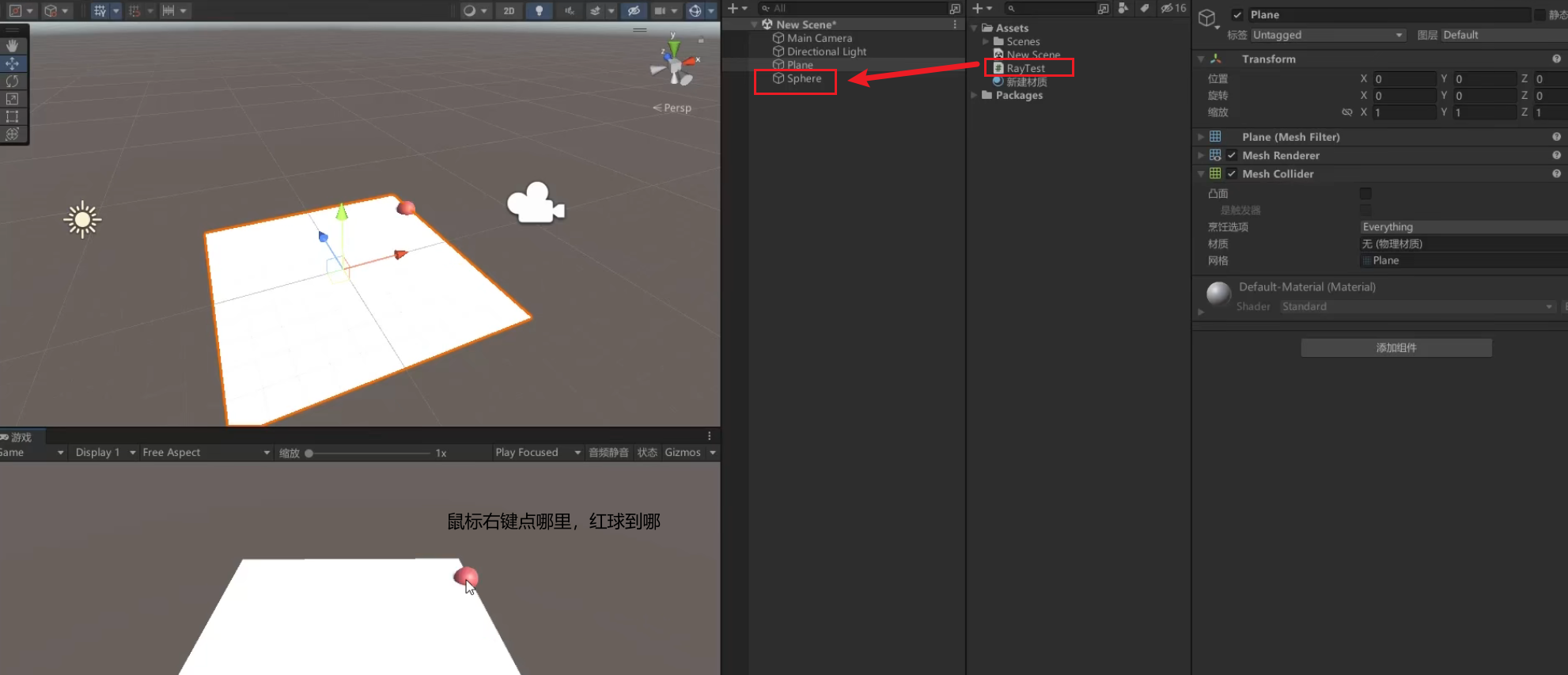Select Sphere in Hierarchy

[804, 78]
